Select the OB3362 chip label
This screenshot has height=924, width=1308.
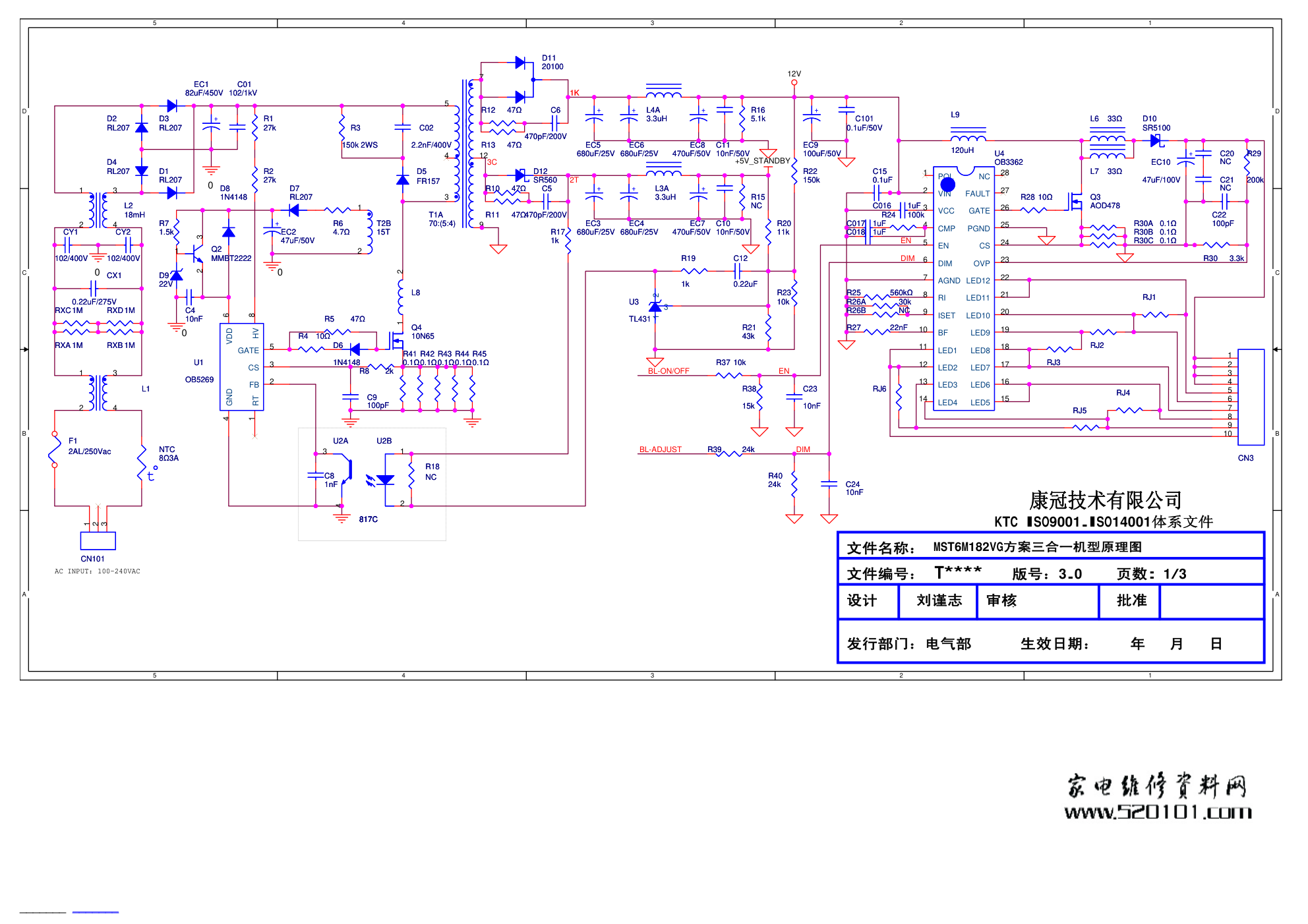pyautogui.click(x=1009, y=162)
